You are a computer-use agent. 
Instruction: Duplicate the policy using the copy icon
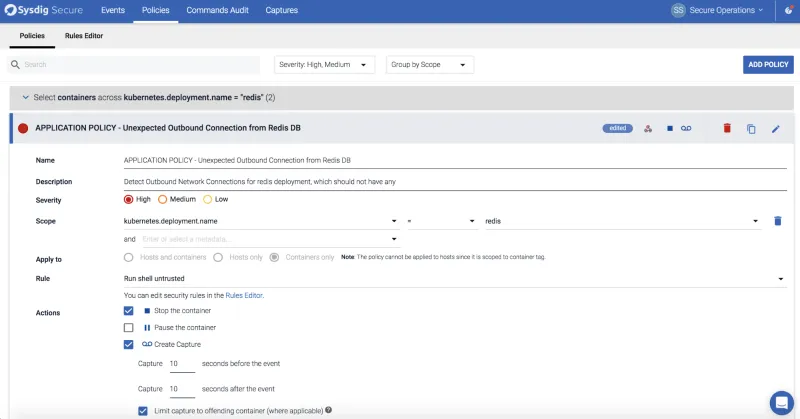click(751, 129)
